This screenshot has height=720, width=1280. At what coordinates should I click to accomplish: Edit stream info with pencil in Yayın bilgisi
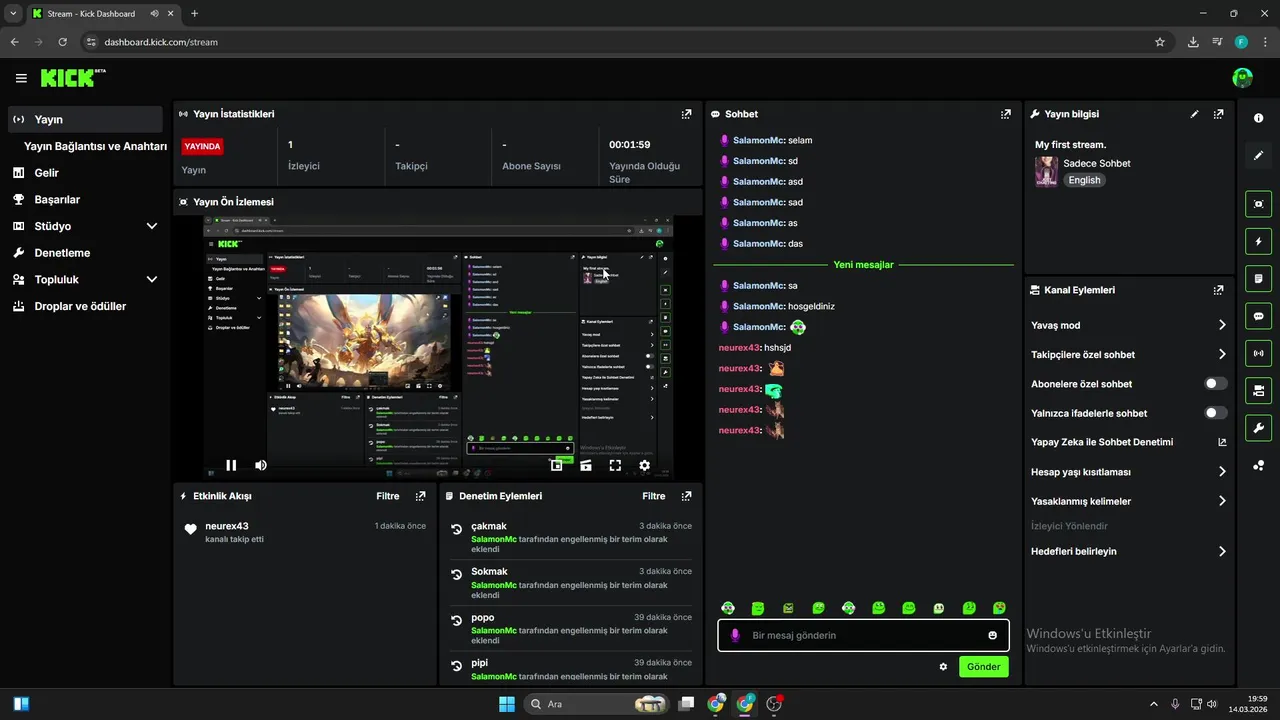tap(1194, 114)
